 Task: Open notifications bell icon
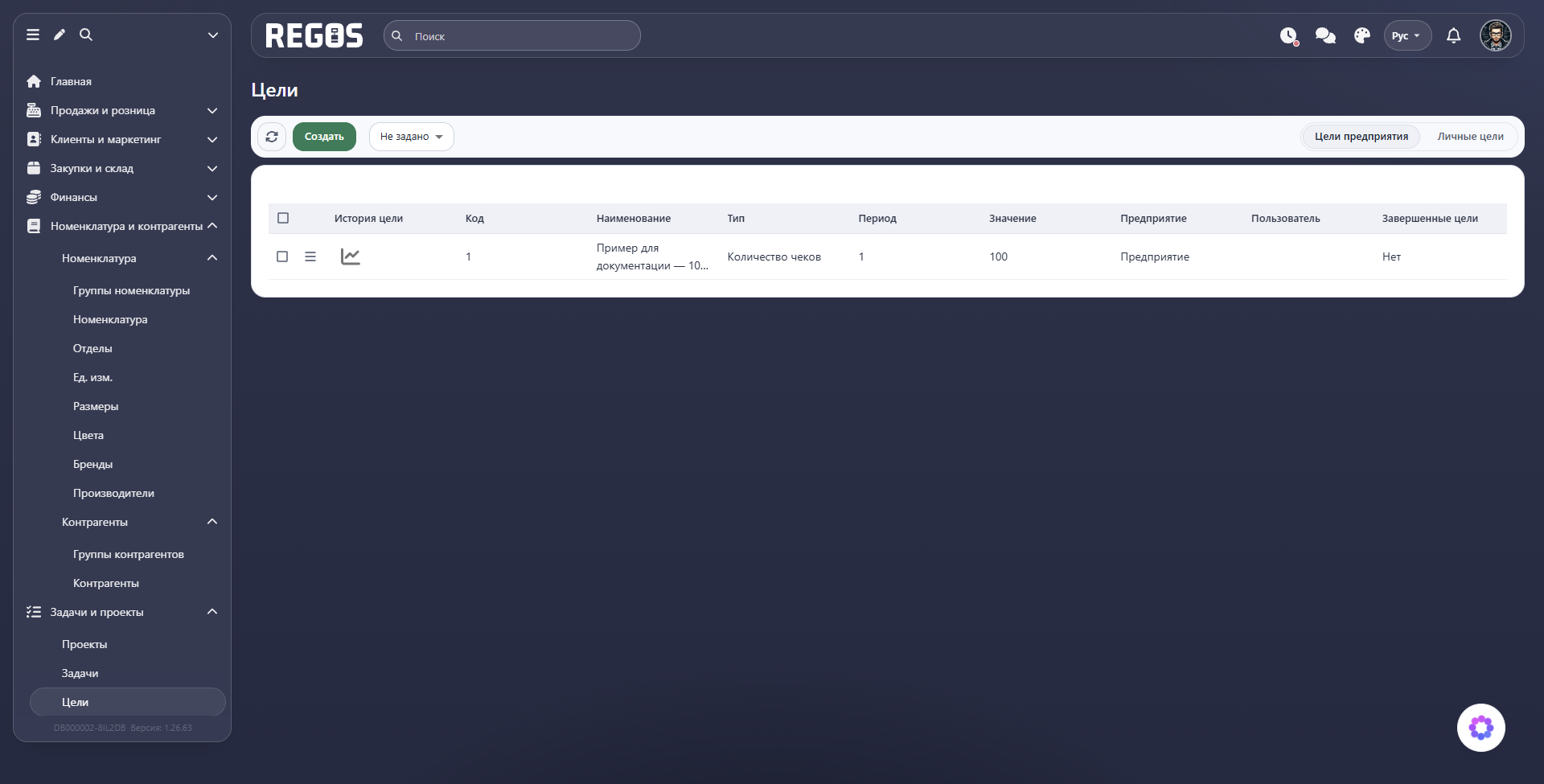pos(1454,35)
